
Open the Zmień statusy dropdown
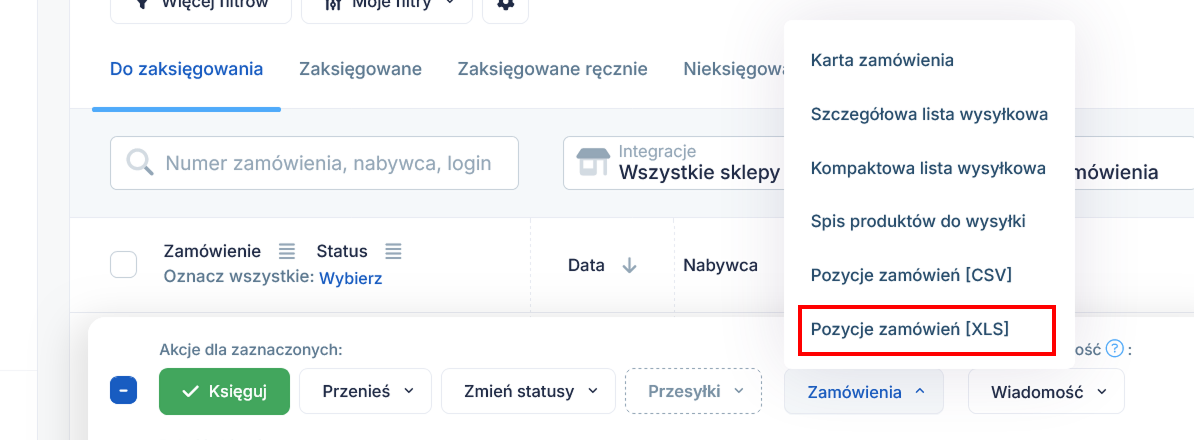pyautogui.click(x=528, y=391)
